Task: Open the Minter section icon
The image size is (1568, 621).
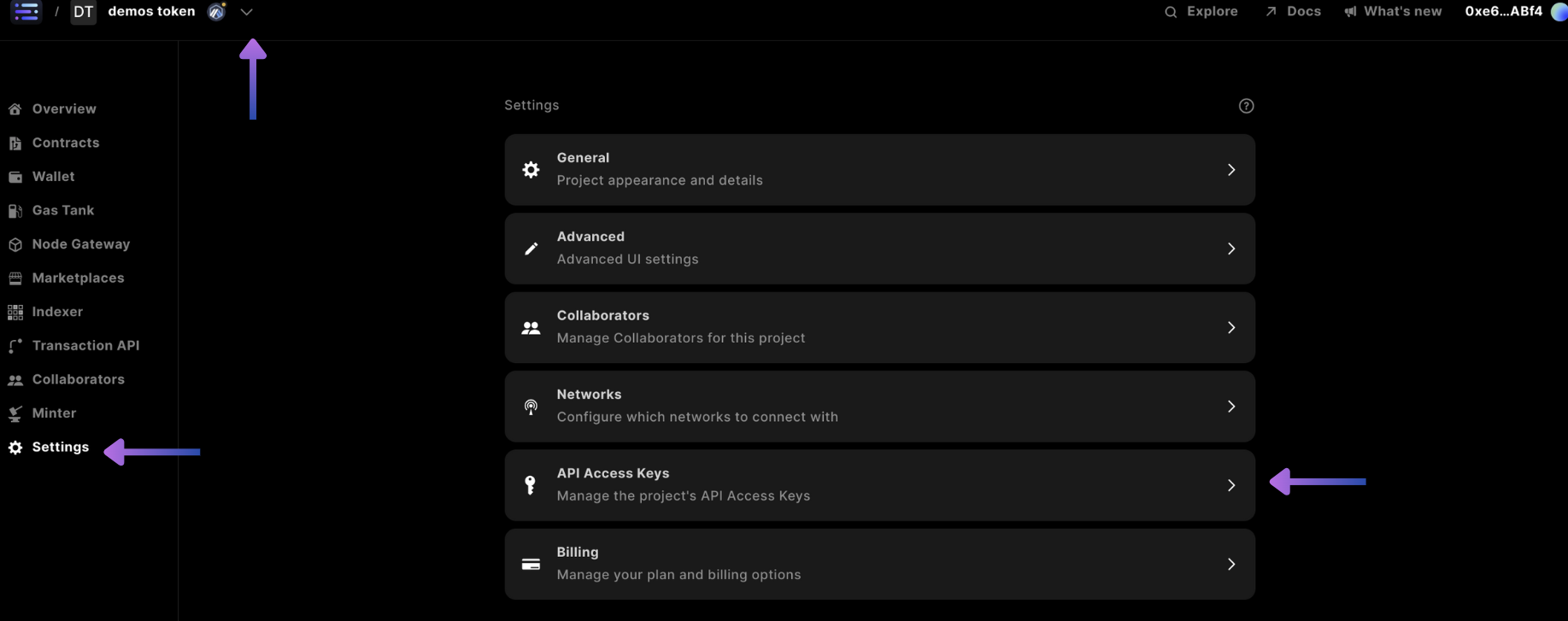Action: [15, 413]
